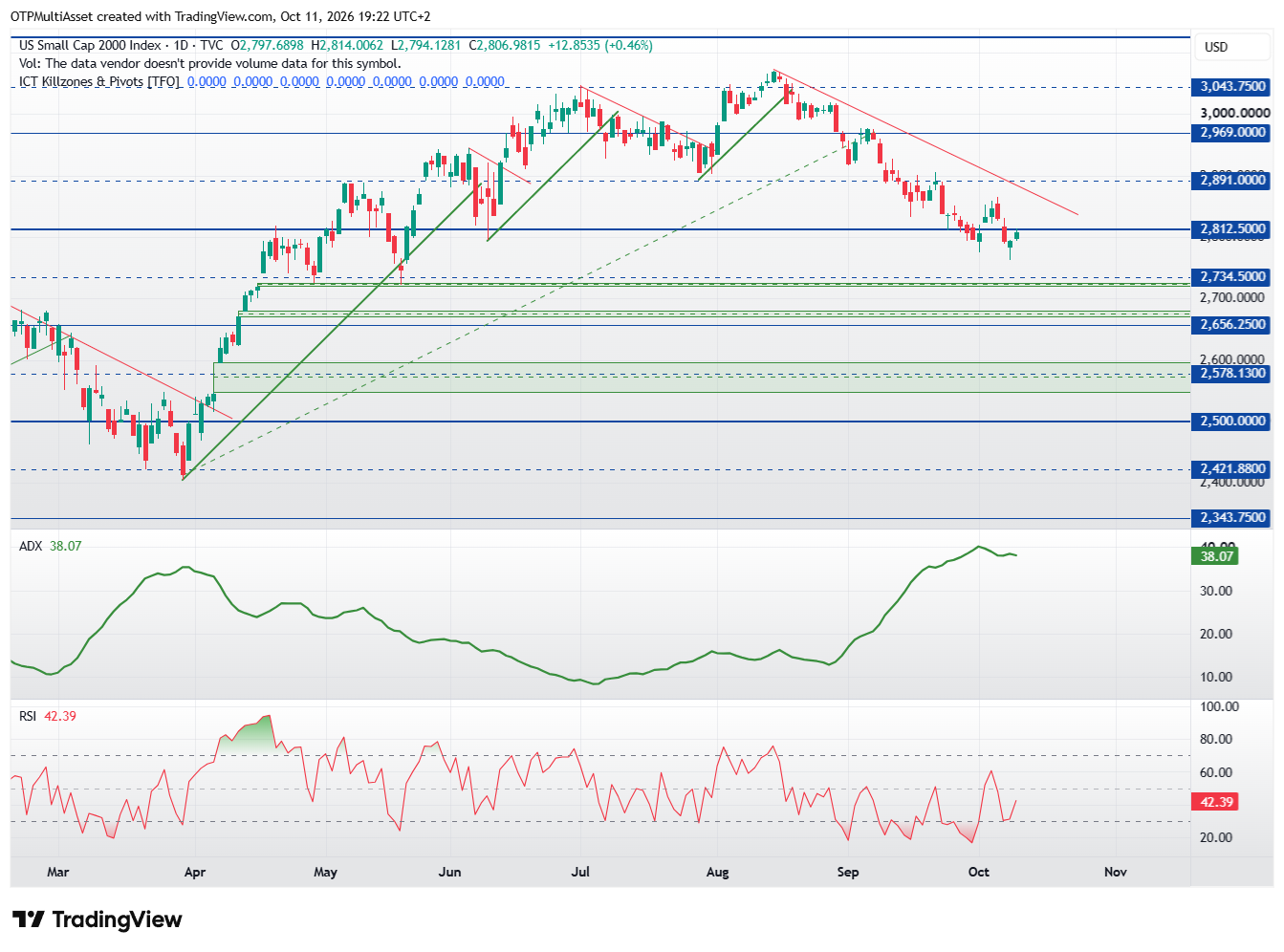This screenshot has height=952, width=1284.
Task: Click the 2,700.0000 price axis value
Action: [x=1232, y=298]
